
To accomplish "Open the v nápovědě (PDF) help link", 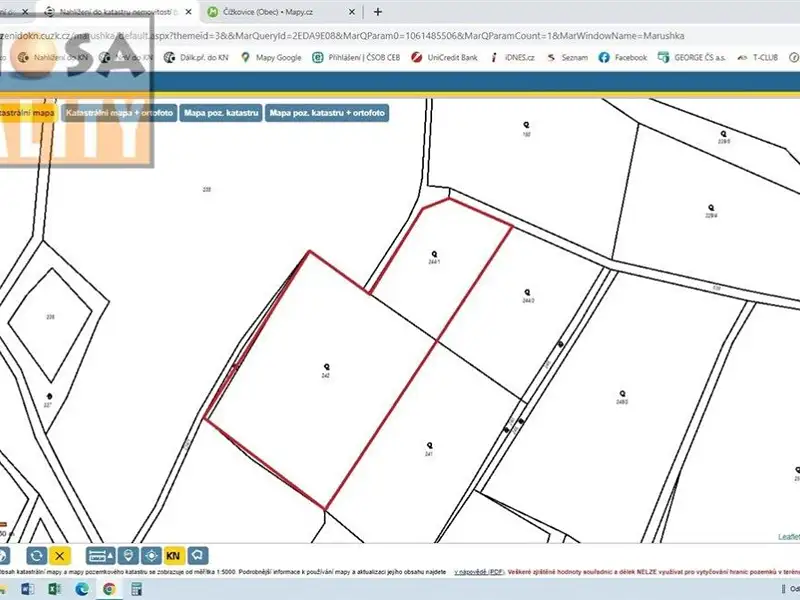I will point(478,572).
